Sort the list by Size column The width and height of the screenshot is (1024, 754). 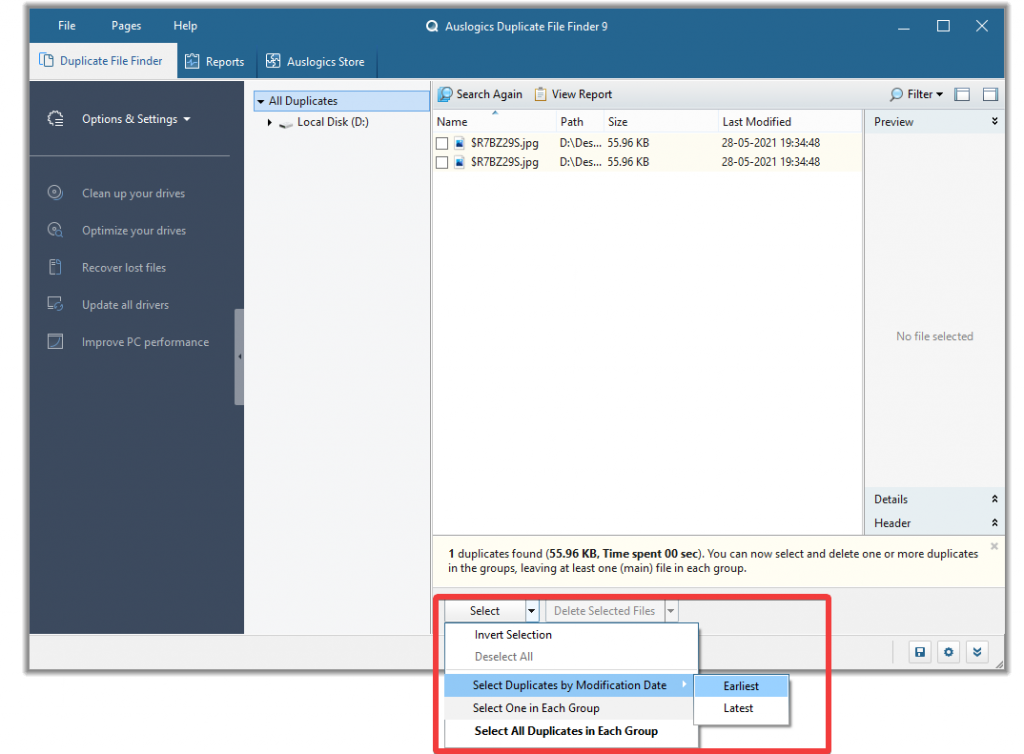tap(661, 121)
